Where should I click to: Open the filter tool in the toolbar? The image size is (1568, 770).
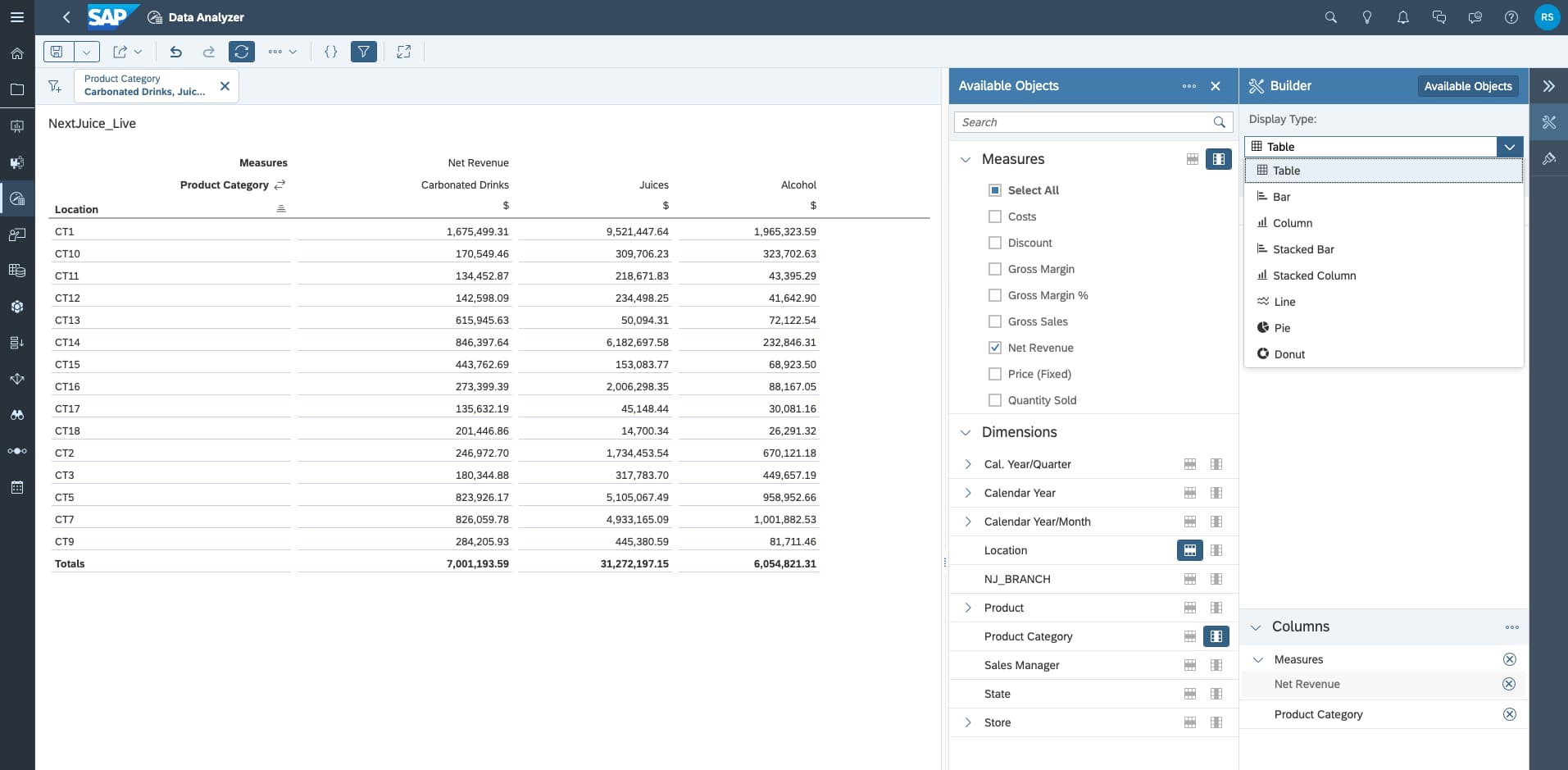click(364, 52)
